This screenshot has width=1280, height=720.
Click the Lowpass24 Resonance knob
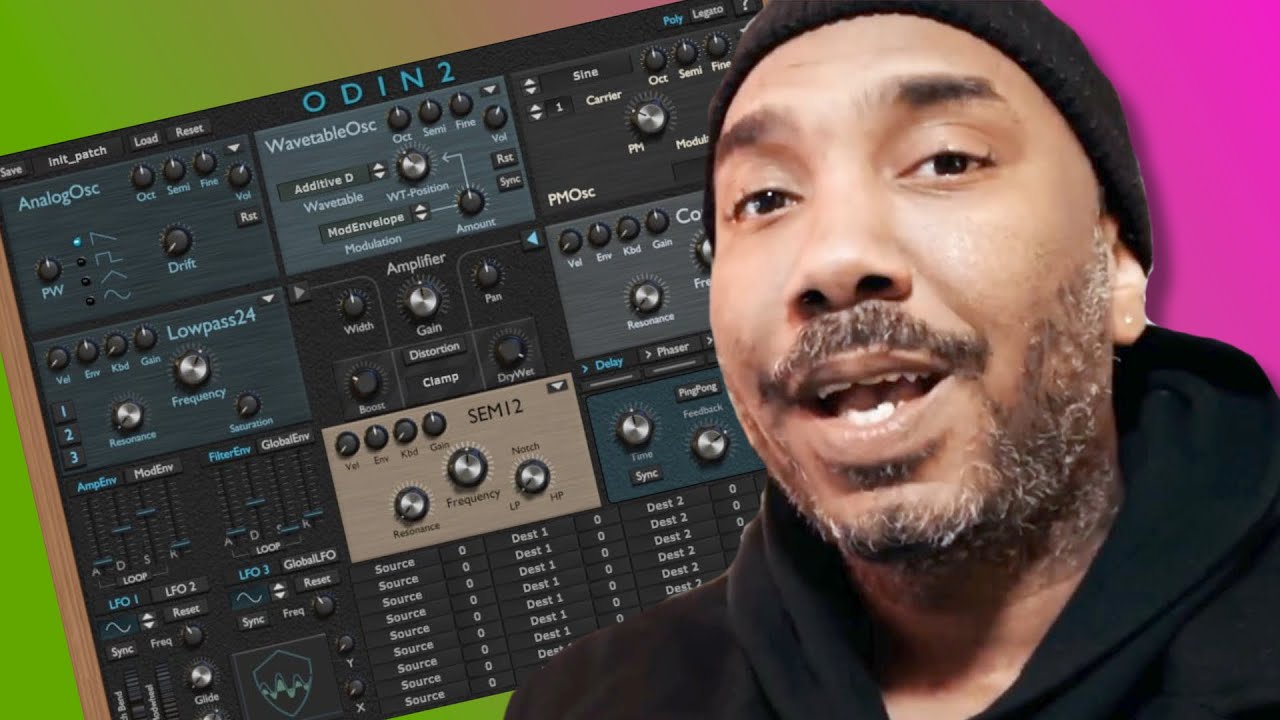(128, 414)
